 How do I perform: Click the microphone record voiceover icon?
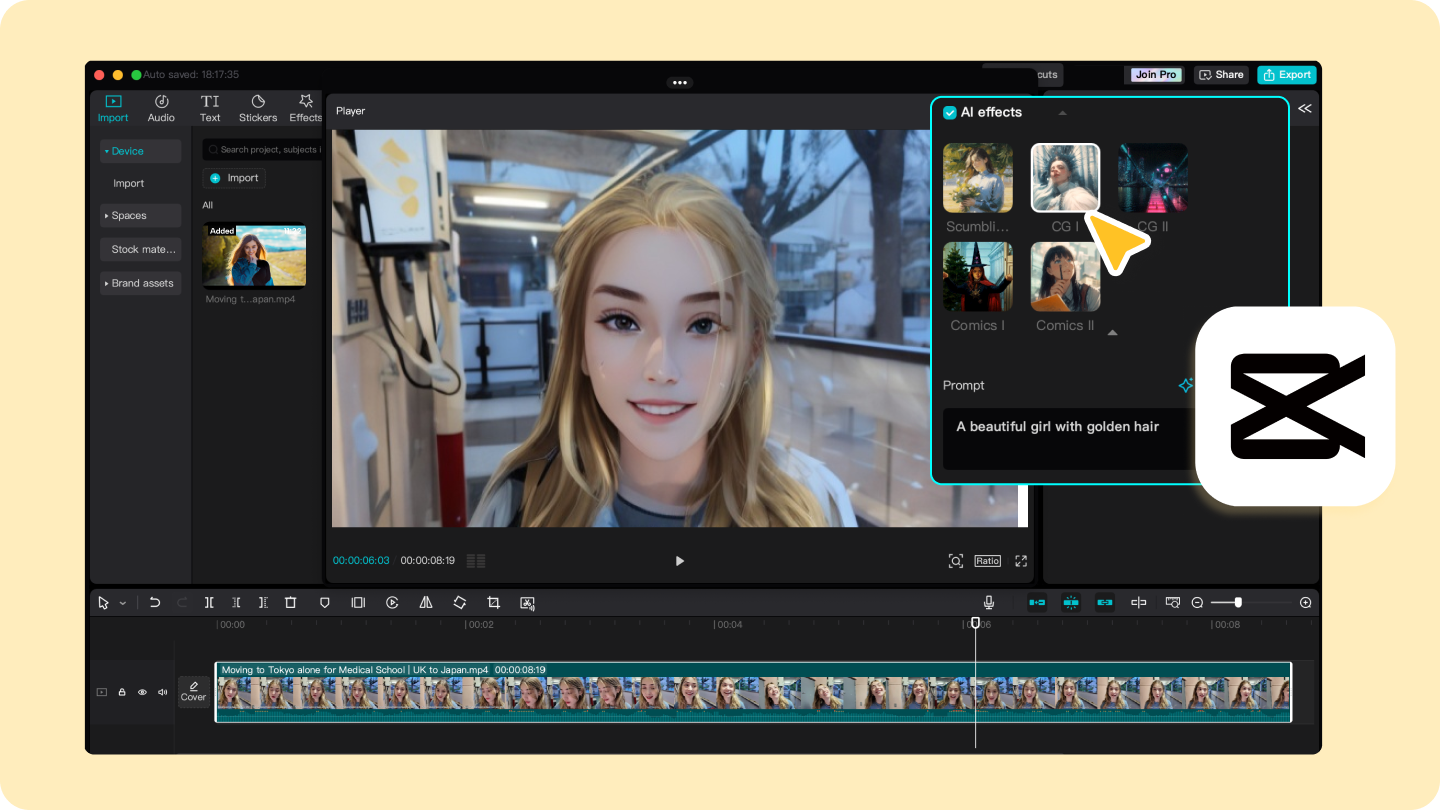pos(989,603)
